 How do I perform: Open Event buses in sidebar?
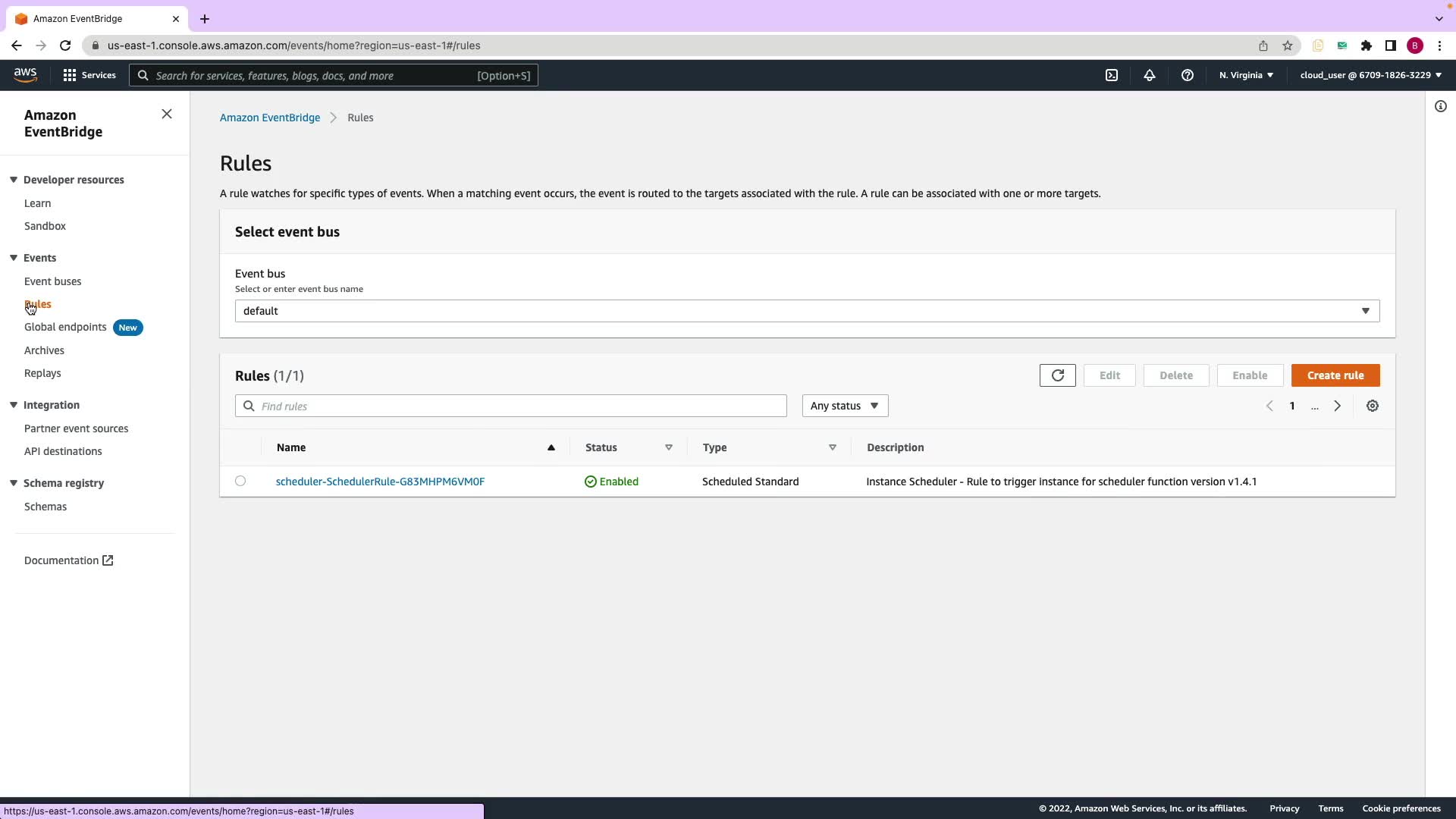[x=52, y=281]
